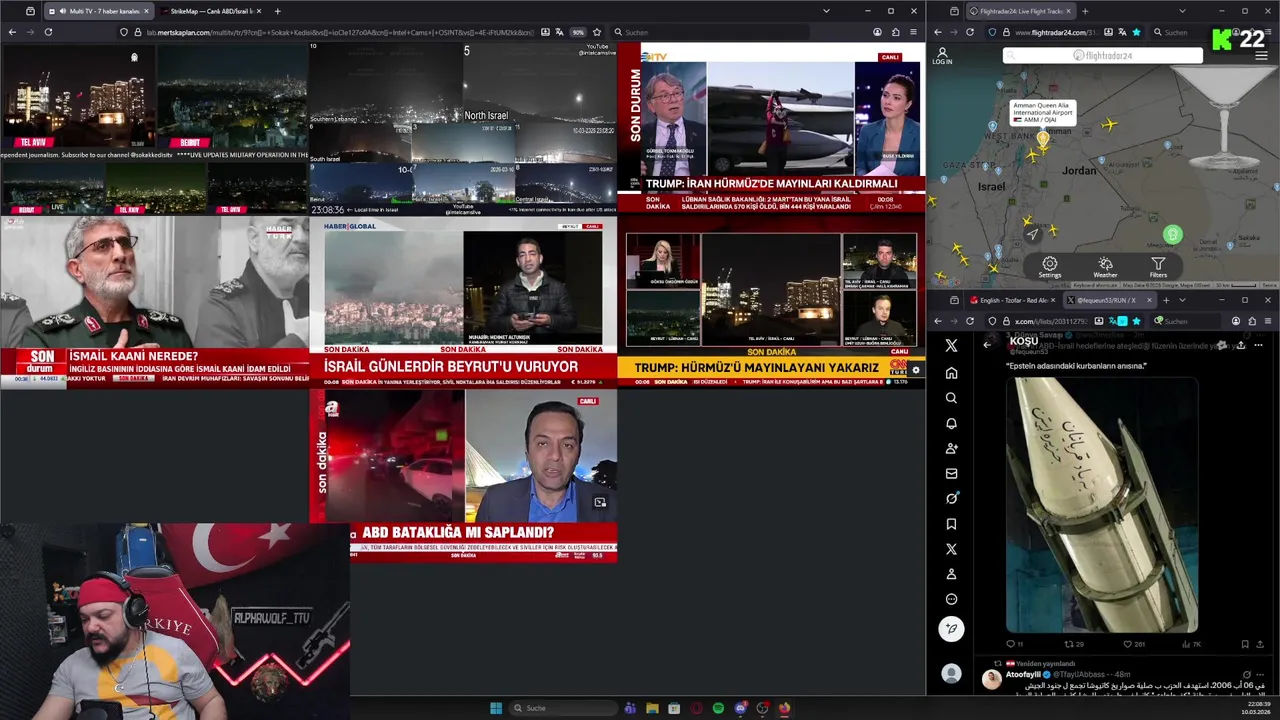Screen dimensions: 1280x720
Task: Open Atoofaylli profile name link
Action: pyautogui.click(x=1023, y=674)
